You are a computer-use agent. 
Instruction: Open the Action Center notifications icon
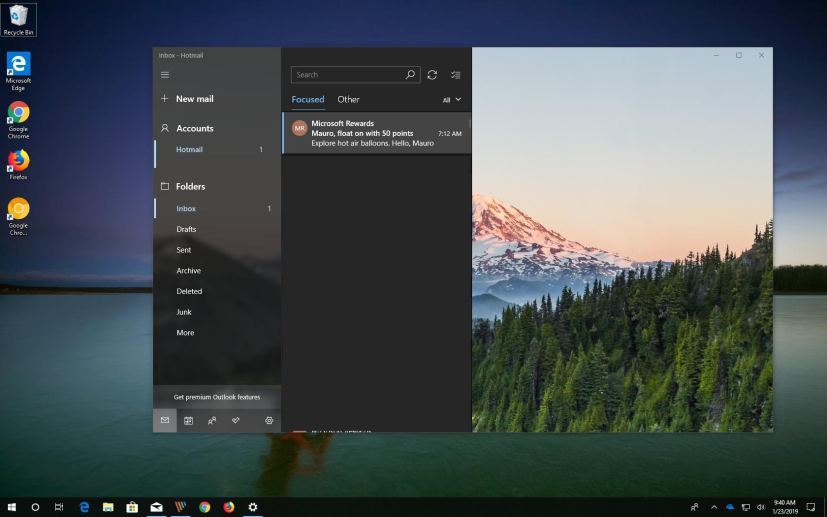point(811,507)
